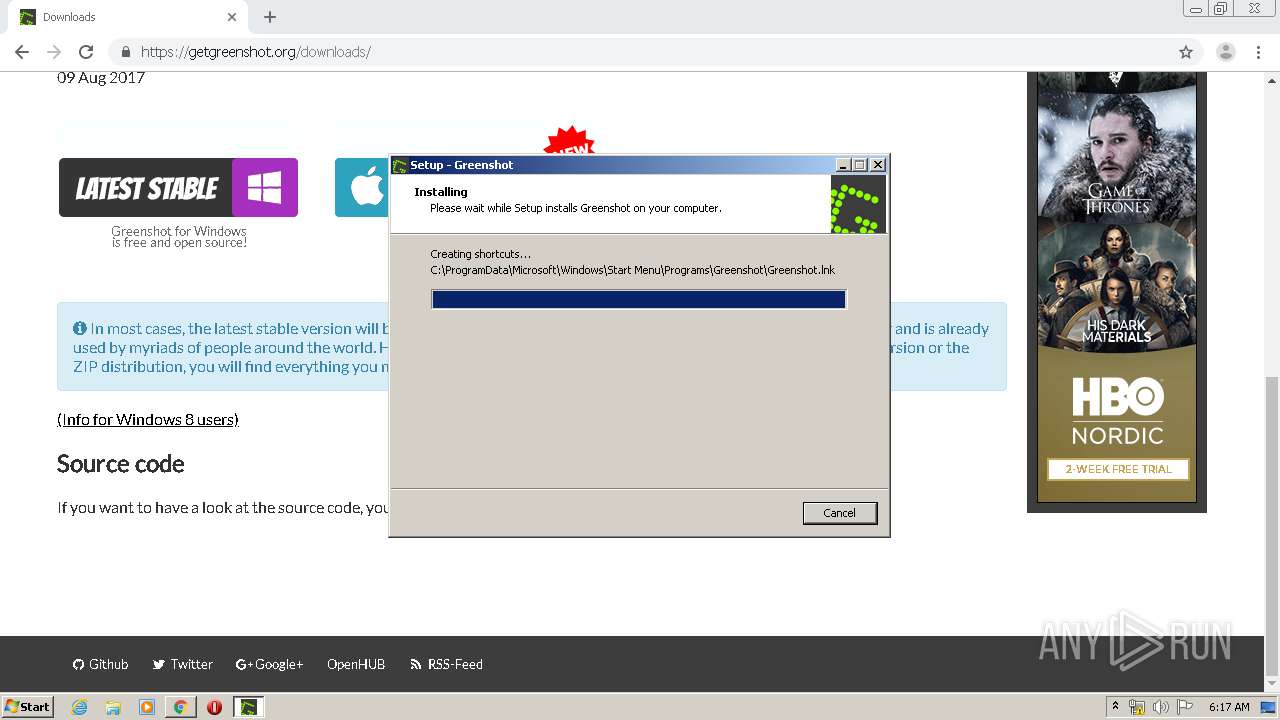The height and width of the screenshot is (720, 1280).
Task: Click the 2-Week Free Trial HBO ad button
Action: tap(1118, 469)
